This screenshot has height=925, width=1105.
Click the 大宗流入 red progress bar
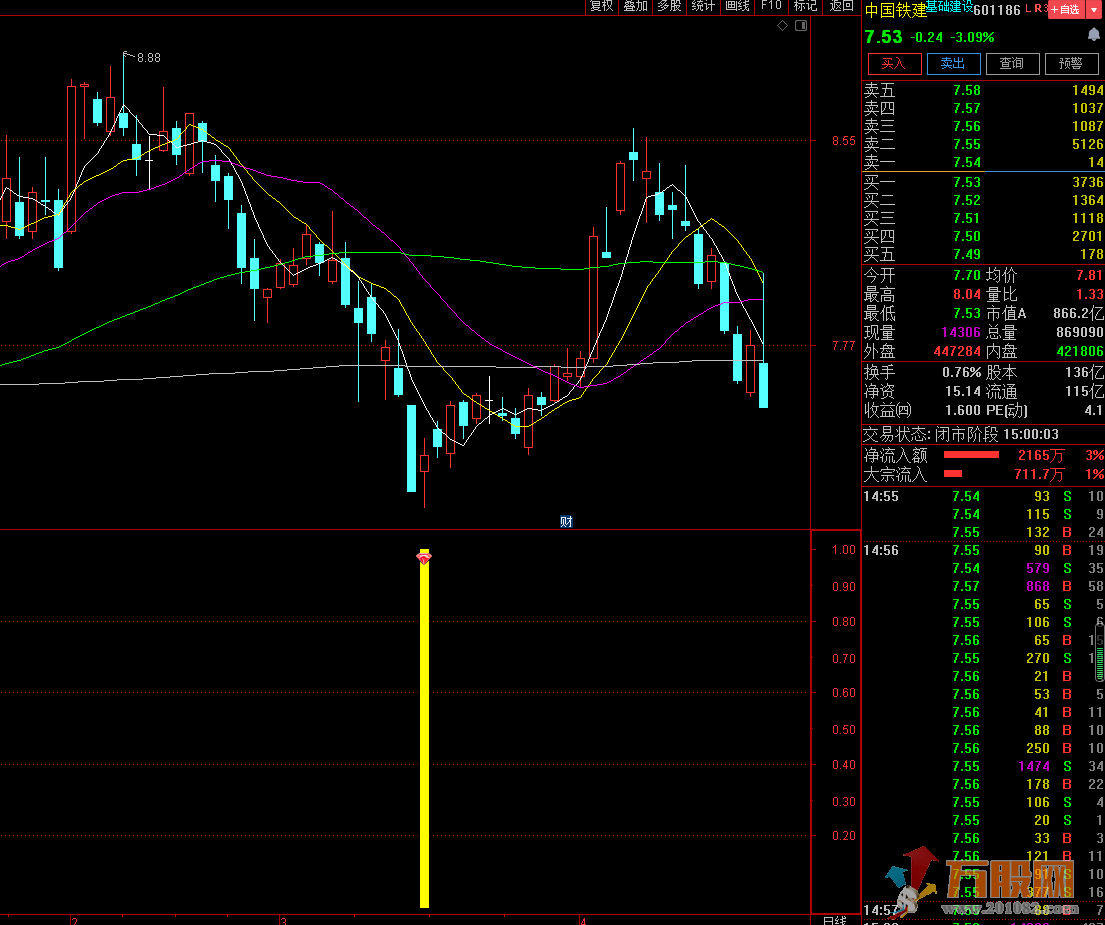[953, 473]
